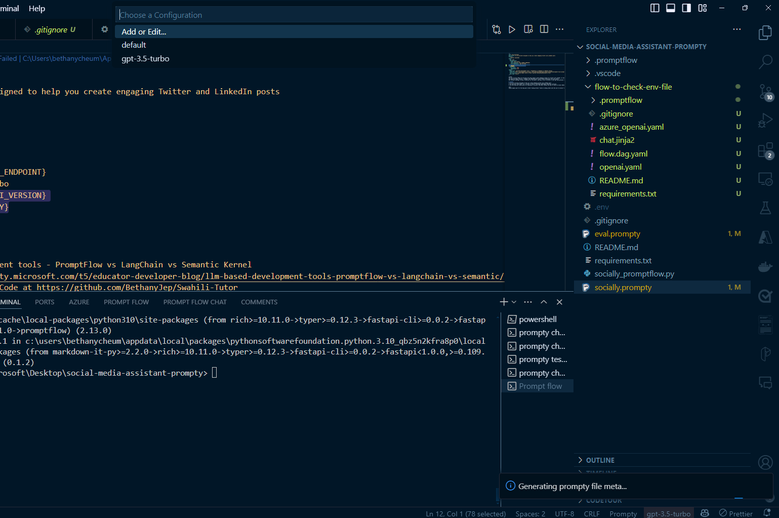This screenshot has width=779, height=518.
Task: Toggle the bottom panel layout button
Action: [x=670, y=8]
